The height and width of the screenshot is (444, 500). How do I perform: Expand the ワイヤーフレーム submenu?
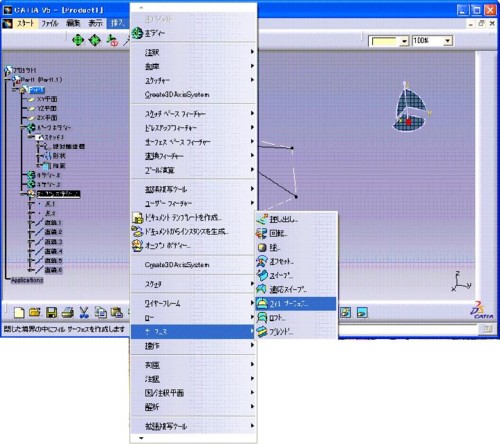click(193, 303)
